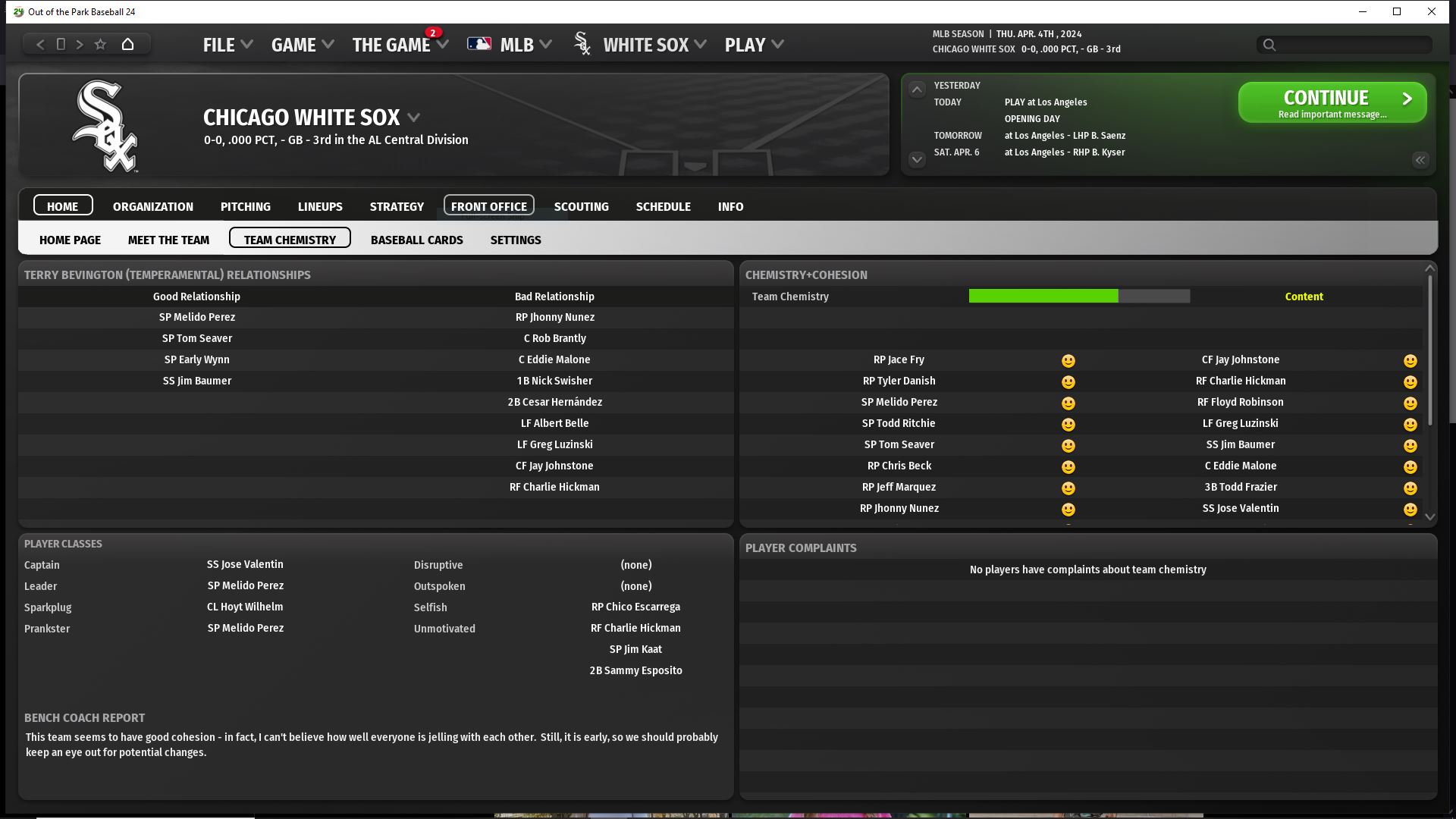Click the home icon in navigation bar
The image size is (1456, 819).
(127, 44)
